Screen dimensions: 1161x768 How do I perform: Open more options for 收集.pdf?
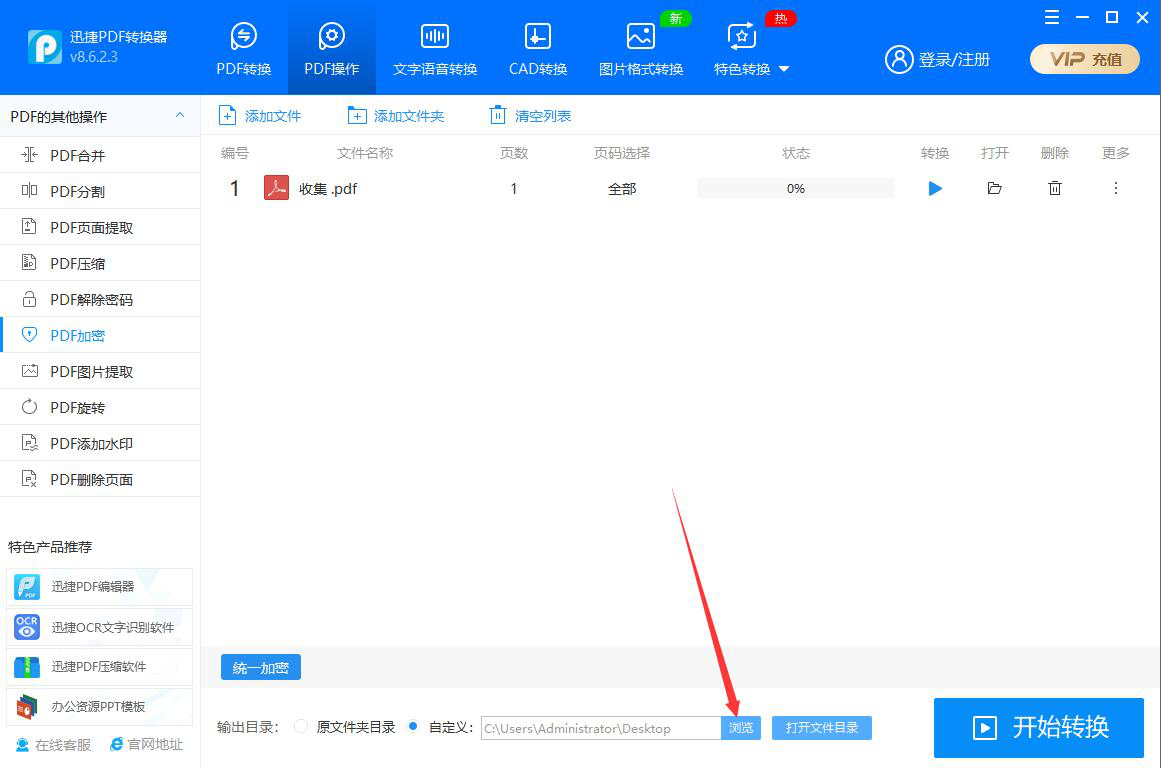(1116, 188)
